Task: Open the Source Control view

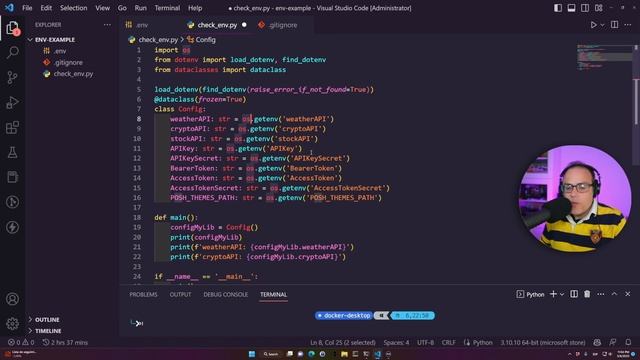Action: coord(12,78)
